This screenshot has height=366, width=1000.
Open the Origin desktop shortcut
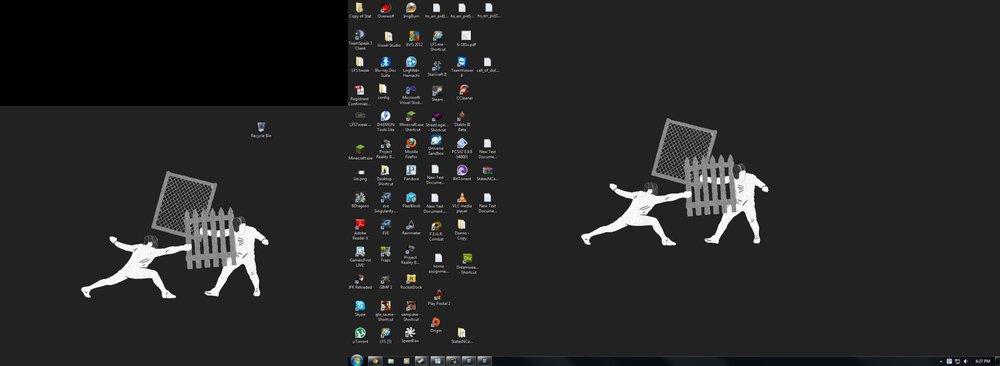(x=436, y=325)
